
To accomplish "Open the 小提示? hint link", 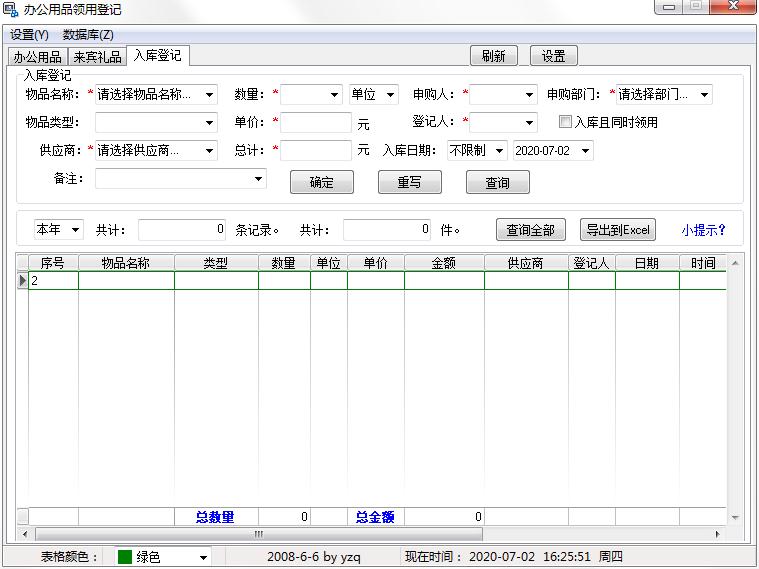I will tap(703, 230).
